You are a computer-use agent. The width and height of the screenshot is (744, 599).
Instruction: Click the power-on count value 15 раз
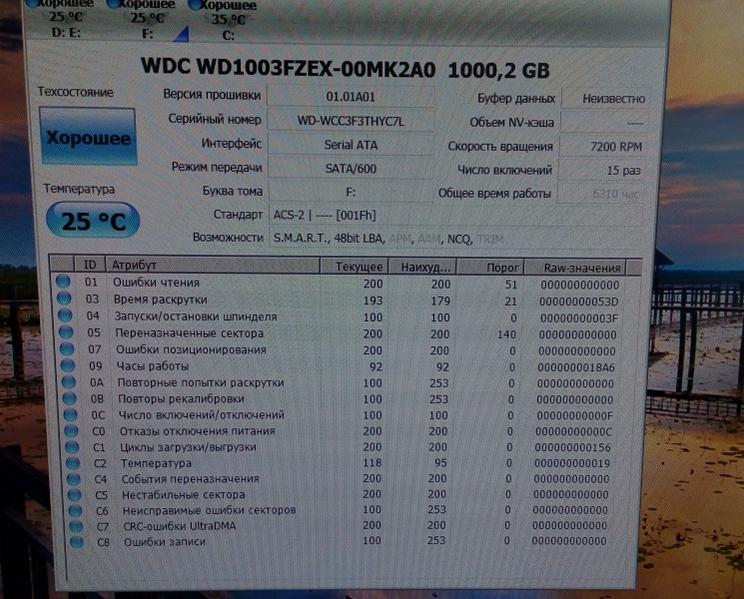click(601, 170)
